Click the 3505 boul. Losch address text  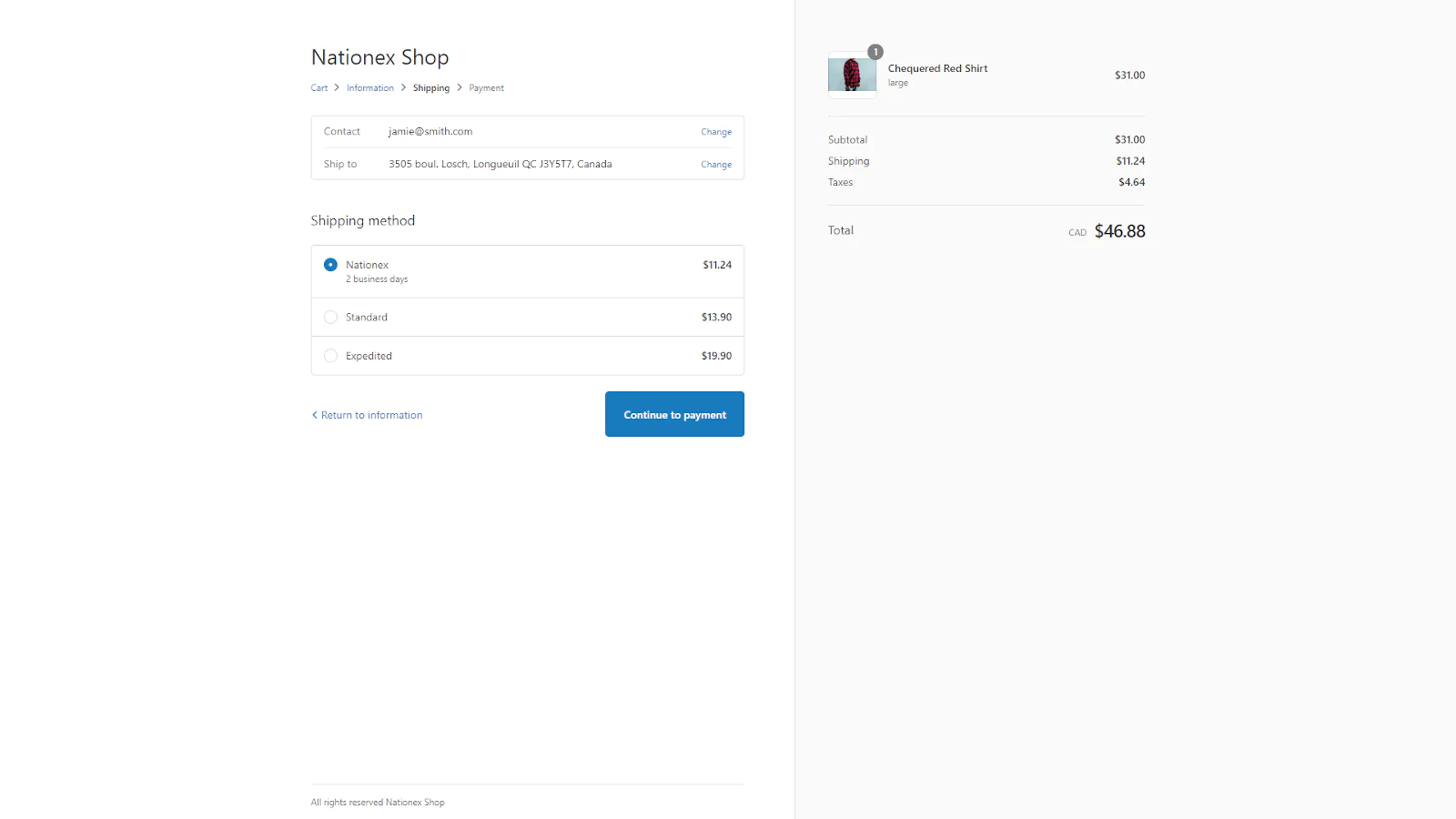[500, 165]
